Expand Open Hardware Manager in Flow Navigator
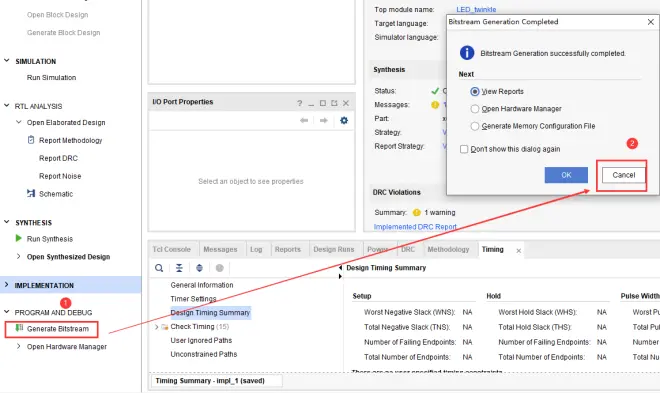 (19, 346)
